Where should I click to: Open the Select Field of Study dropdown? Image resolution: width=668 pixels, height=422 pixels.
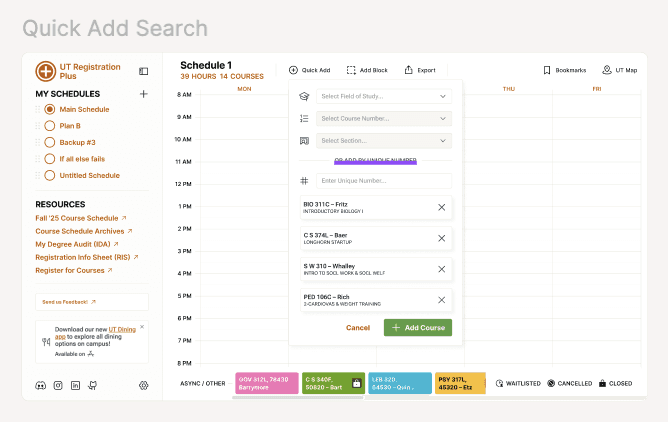click(x=384, y=96)
